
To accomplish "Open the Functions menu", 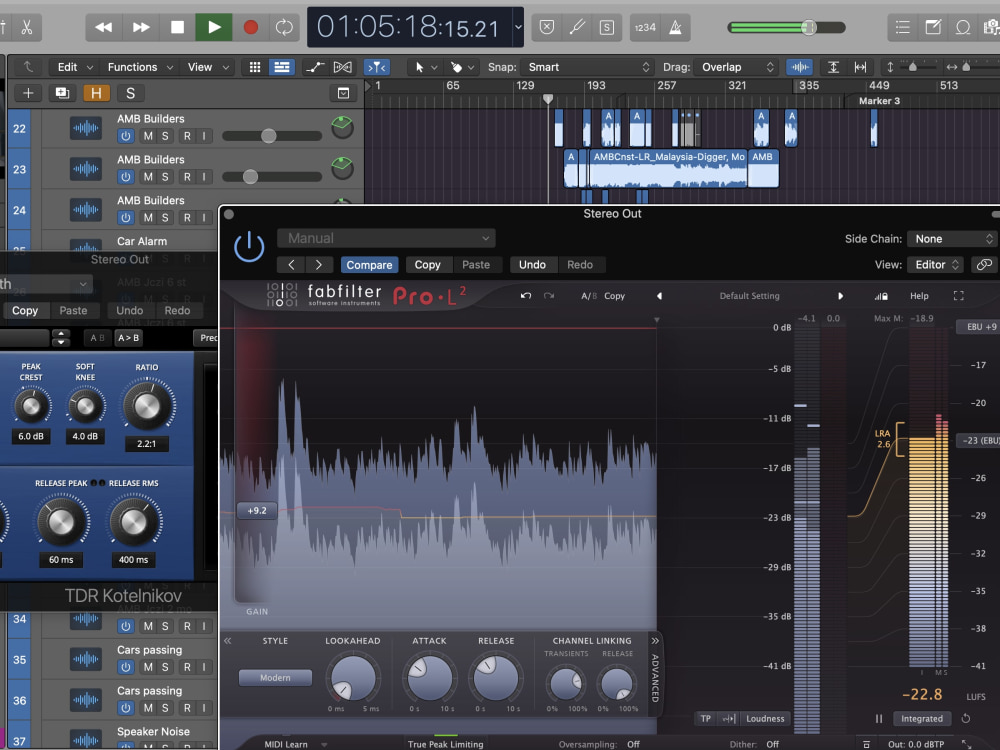I will tap(140, 67).
